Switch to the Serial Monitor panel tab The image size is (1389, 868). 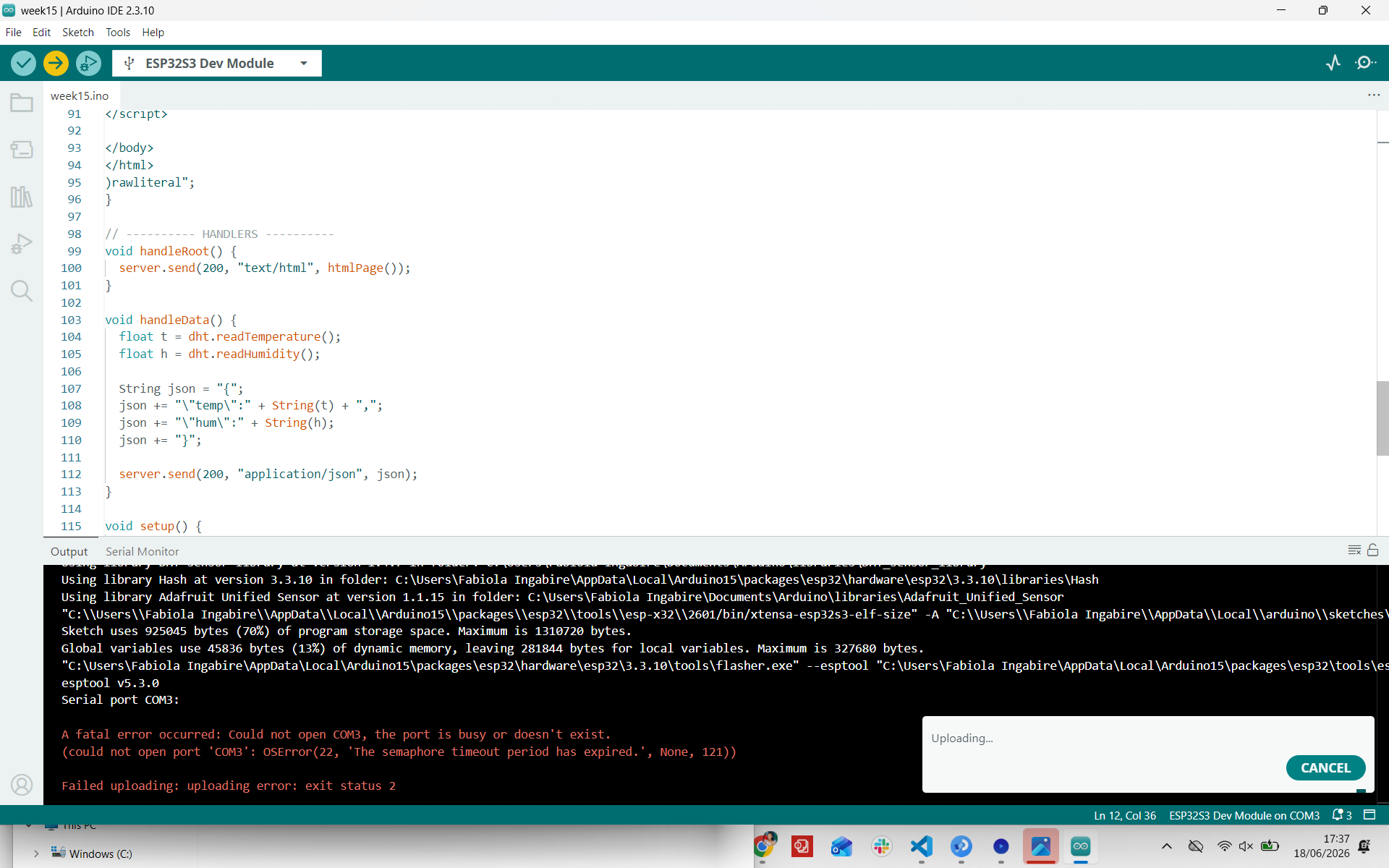tap(143, 551)
